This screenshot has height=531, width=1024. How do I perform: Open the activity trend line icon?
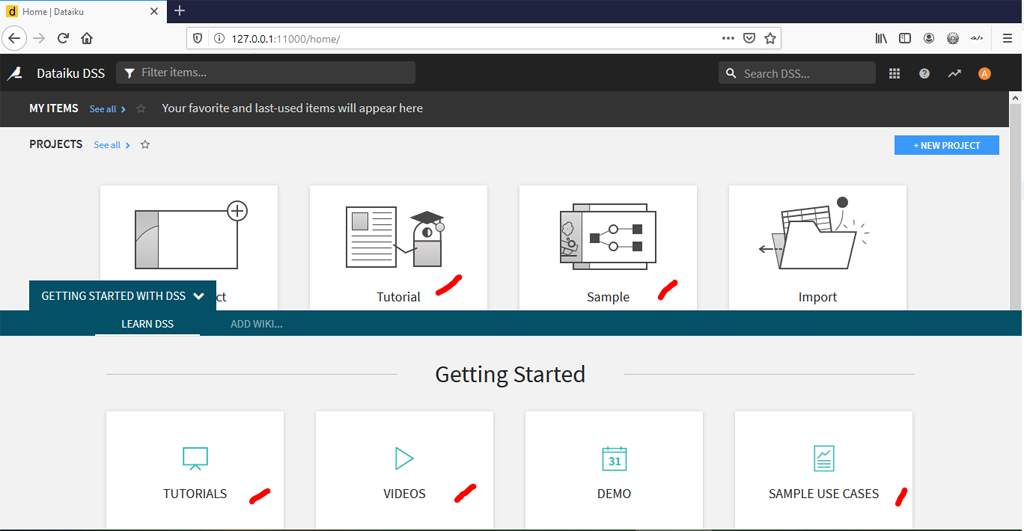(x=955, y=74)
